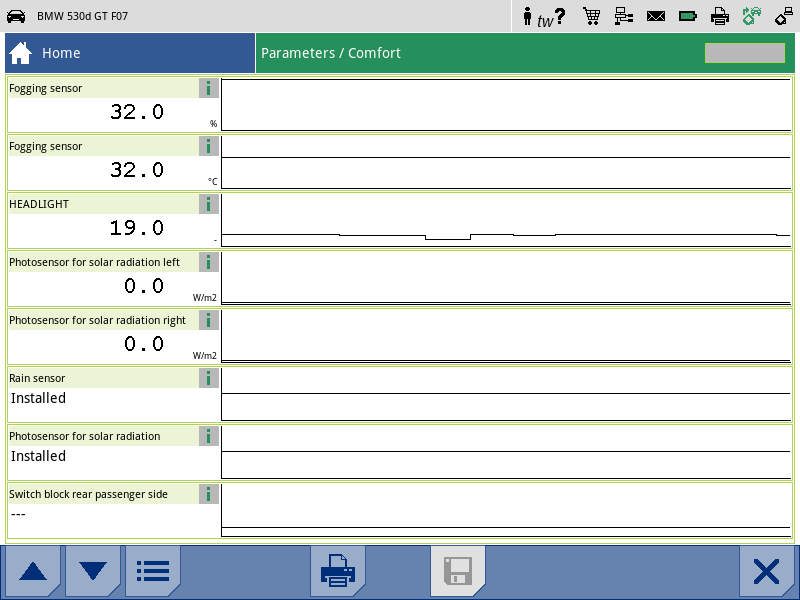Open the list view icon in bottom toolbar

point(152,570)
